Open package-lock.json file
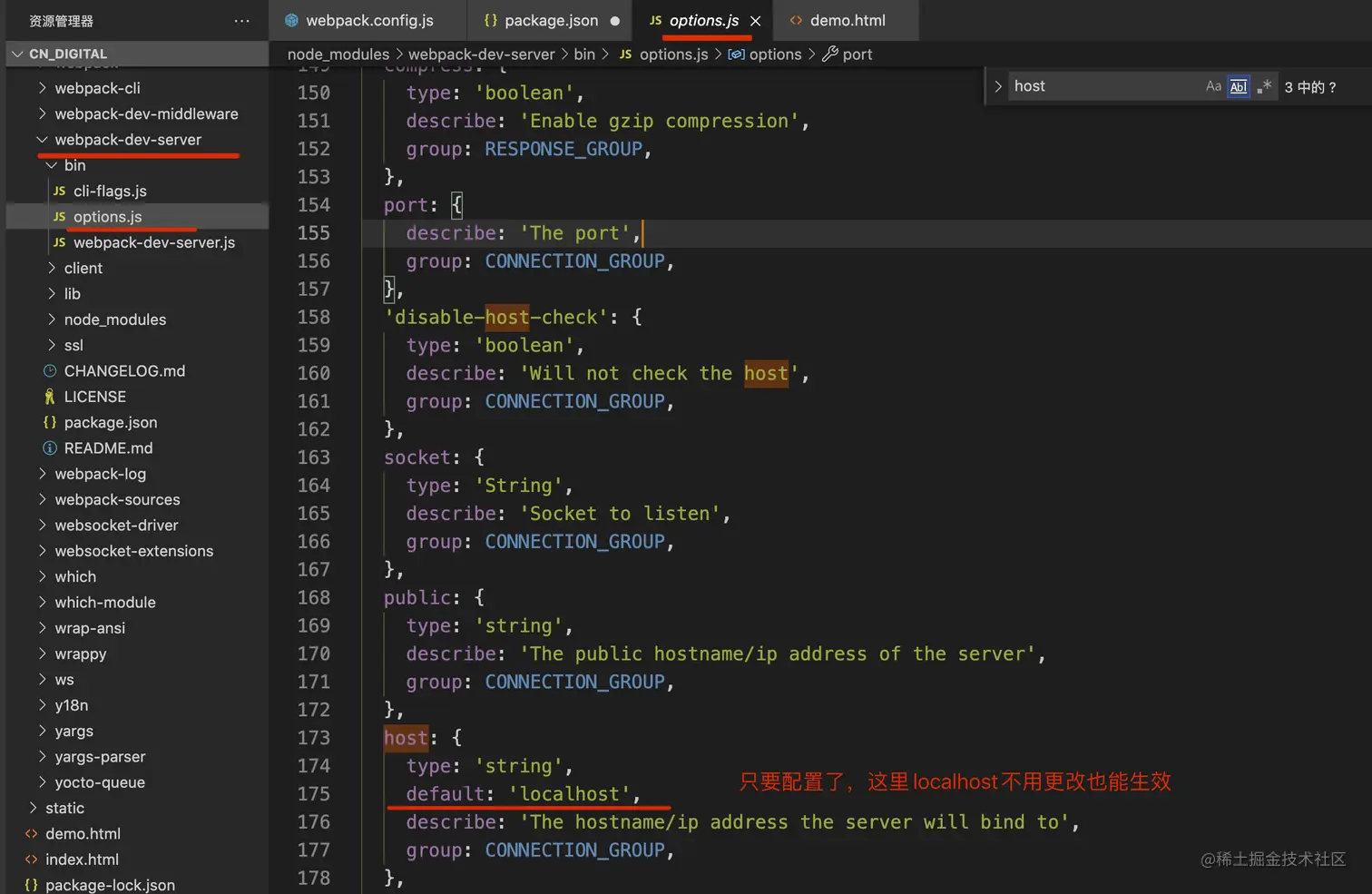Image resolution: width=1372 pixels, height=894 pixels. click(110, 885)
